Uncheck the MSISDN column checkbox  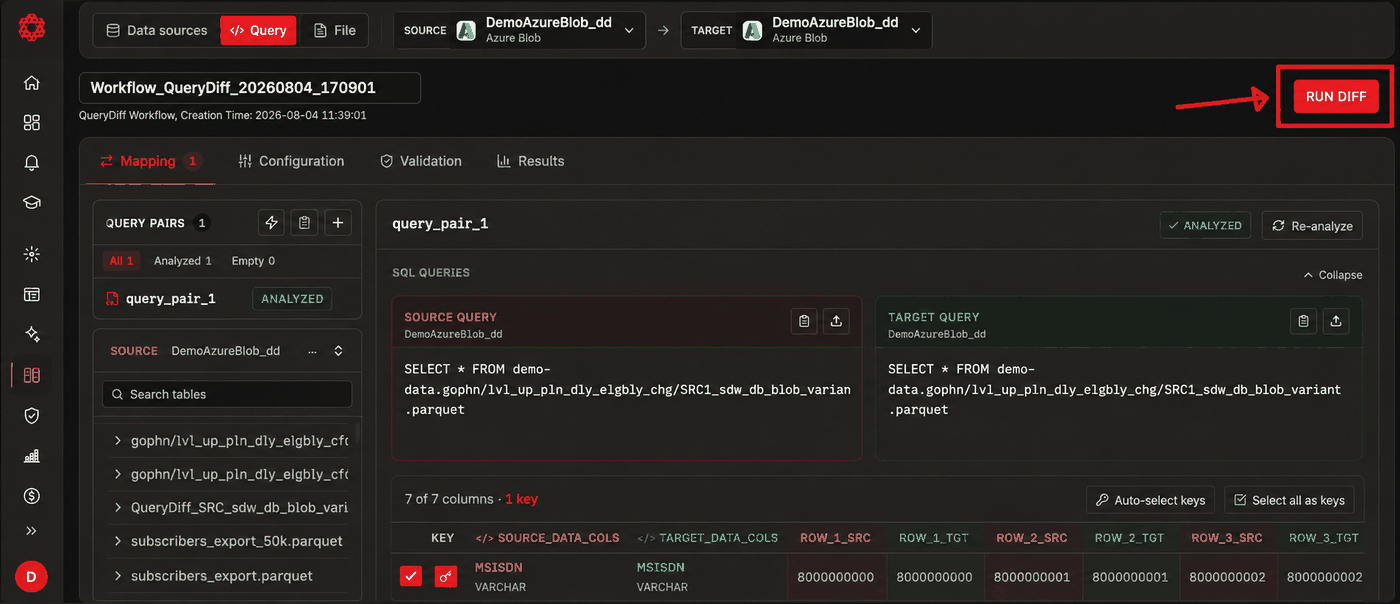[411, 577]
